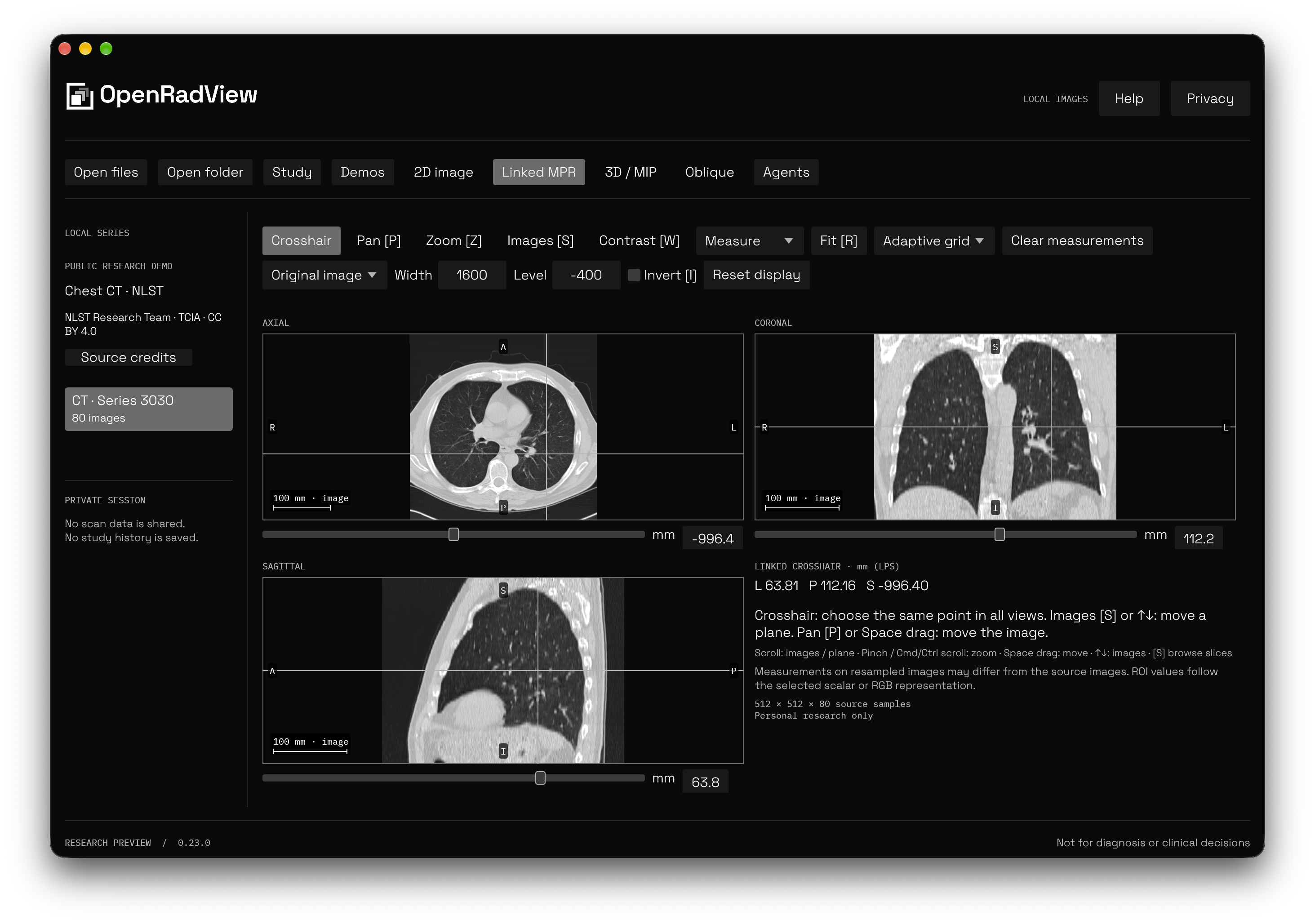
Task: Click the axial position field -996.4
Action: click(x=712, y=538)
